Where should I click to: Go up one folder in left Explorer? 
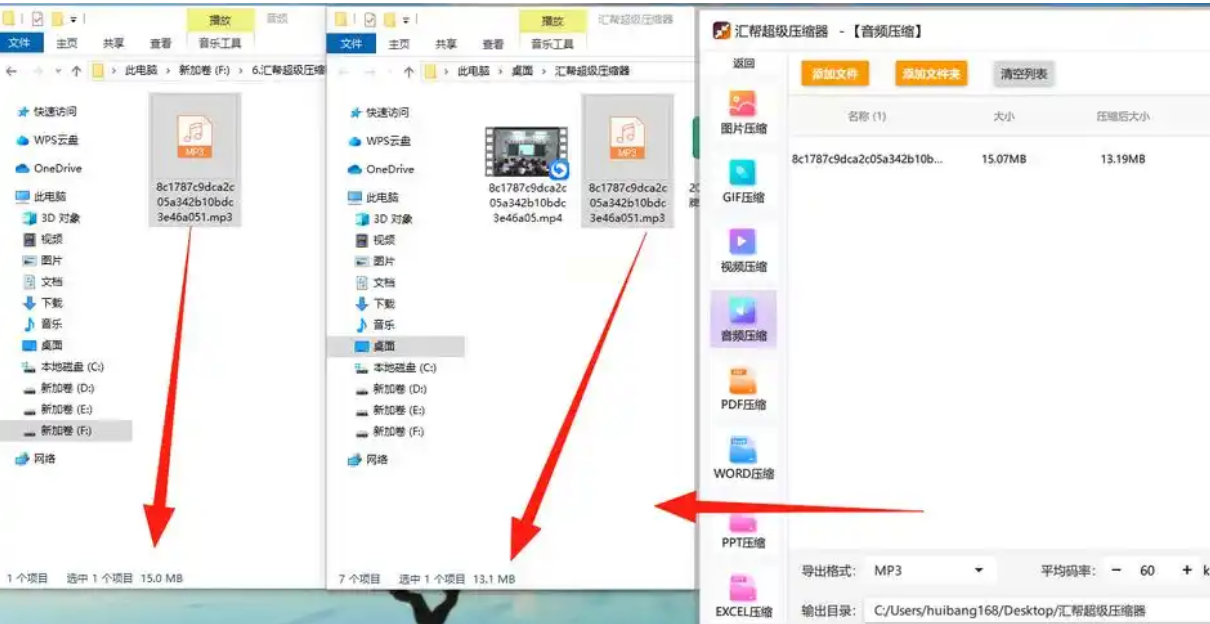[76, 71]
